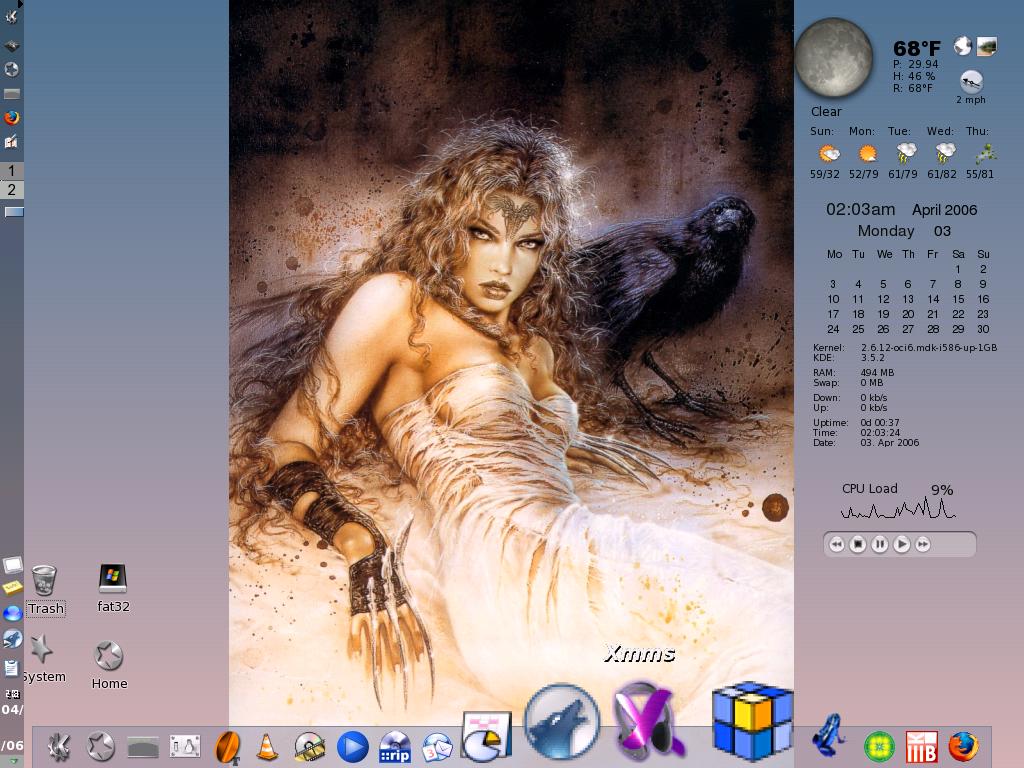Click the window list icon on left panel

pyautogui.click(x=13, y=212)
